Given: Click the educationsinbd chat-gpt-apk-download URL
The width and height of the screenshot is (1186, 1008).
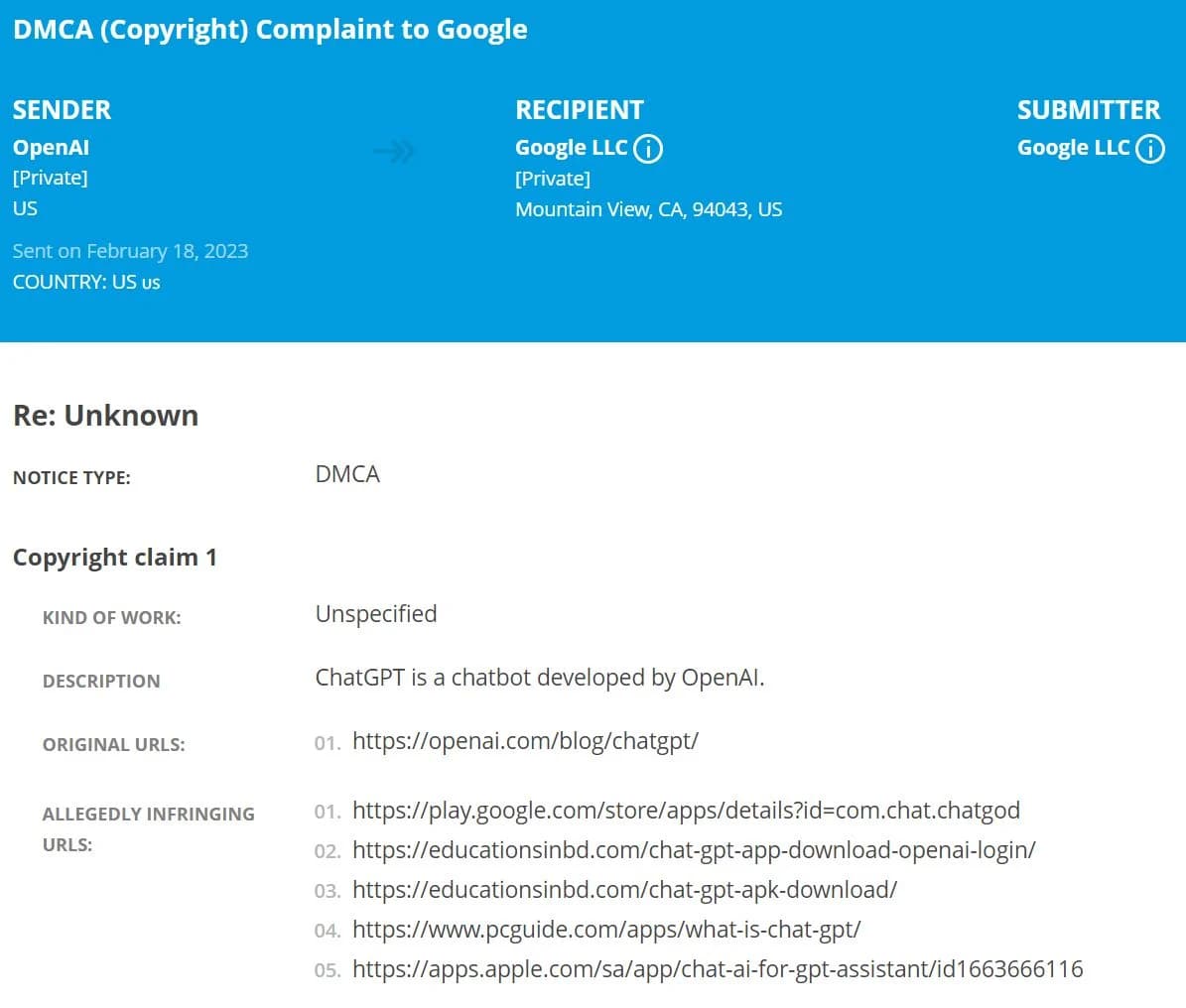Looking at the screenshot, I should coord(624,890).
